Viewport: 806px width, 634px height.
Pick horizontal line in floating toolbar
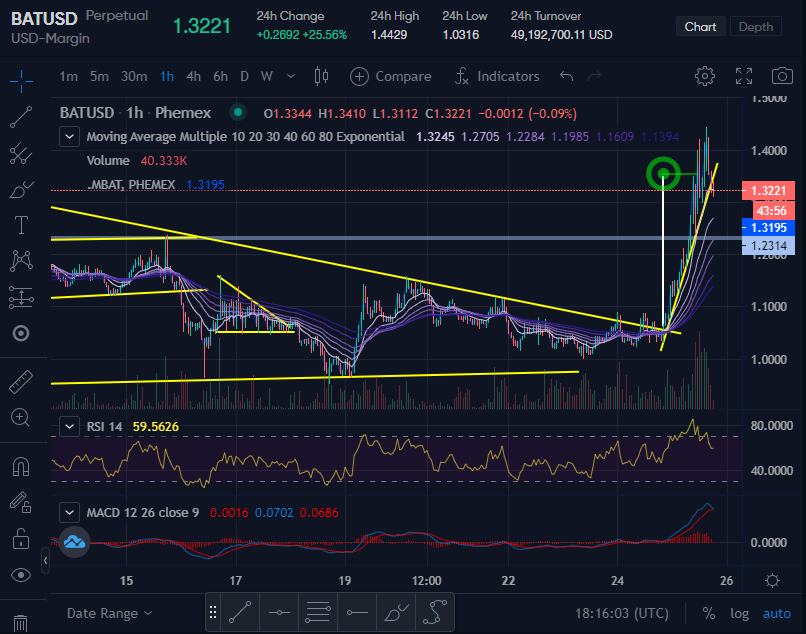pos(279,612)
